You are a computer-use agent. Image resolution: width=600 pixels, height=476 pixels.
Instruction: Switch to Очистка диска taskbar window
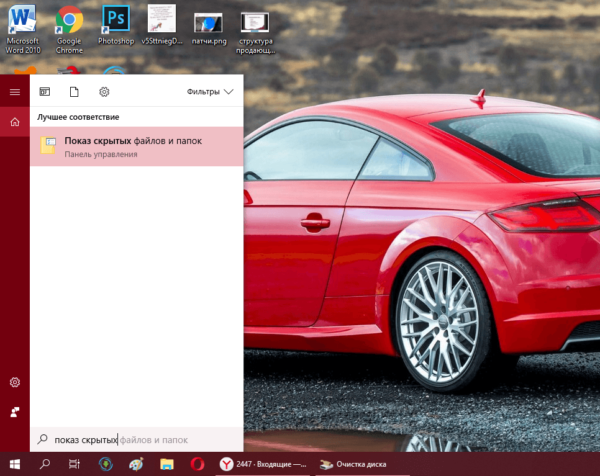[362, 465]
